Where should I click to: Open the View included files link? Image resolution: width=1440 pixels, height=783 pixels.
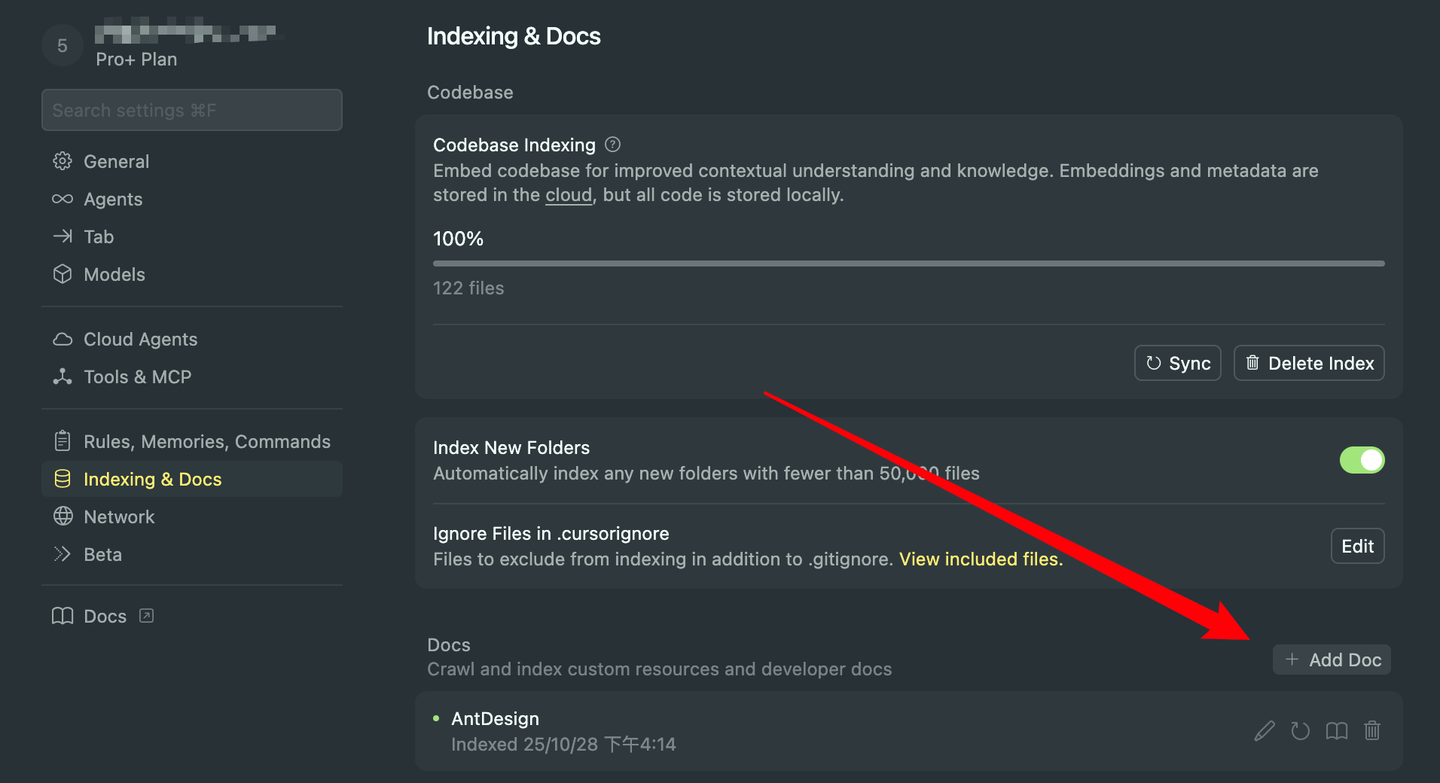click(x=980, y=559)
